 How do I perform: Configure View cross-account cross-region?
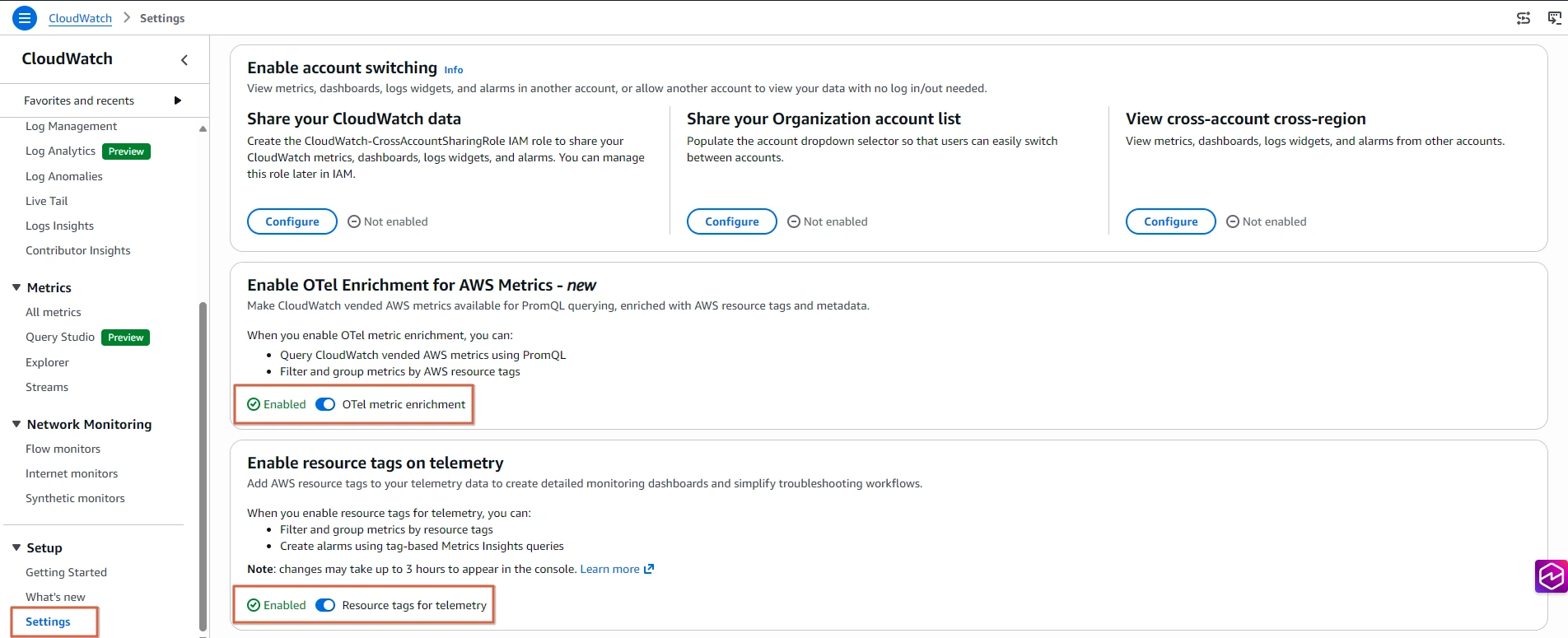tap(1171, 221)
